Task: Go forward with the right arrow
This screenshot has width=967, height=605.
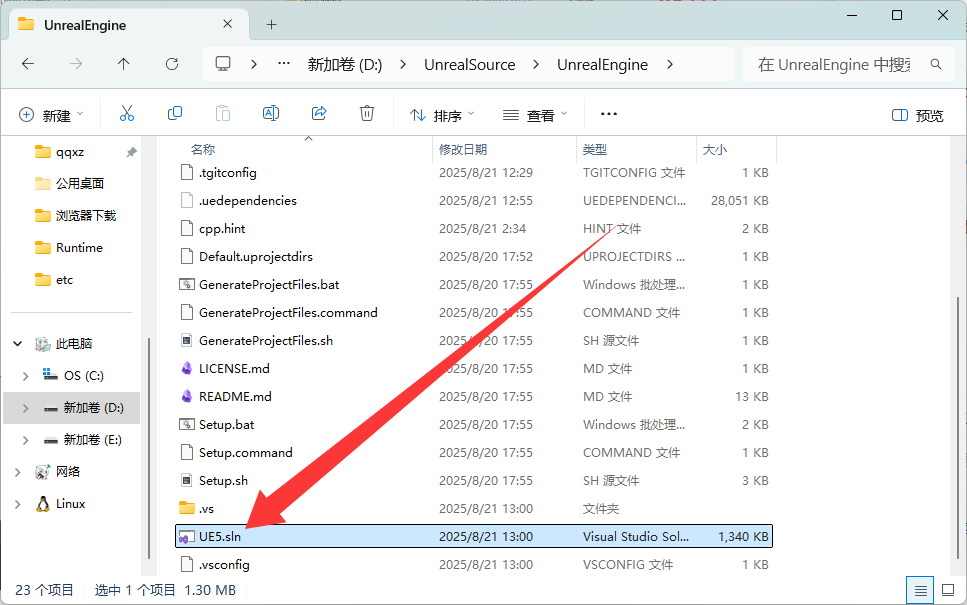Action: point(76,64)
